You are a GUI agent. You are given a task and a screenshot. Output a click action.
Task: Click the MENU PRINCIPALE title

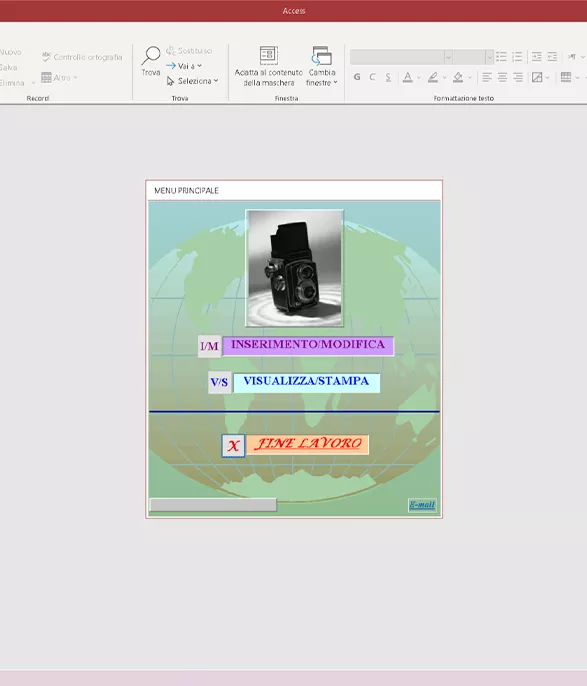pyautogui.click(x=186, y=191)
